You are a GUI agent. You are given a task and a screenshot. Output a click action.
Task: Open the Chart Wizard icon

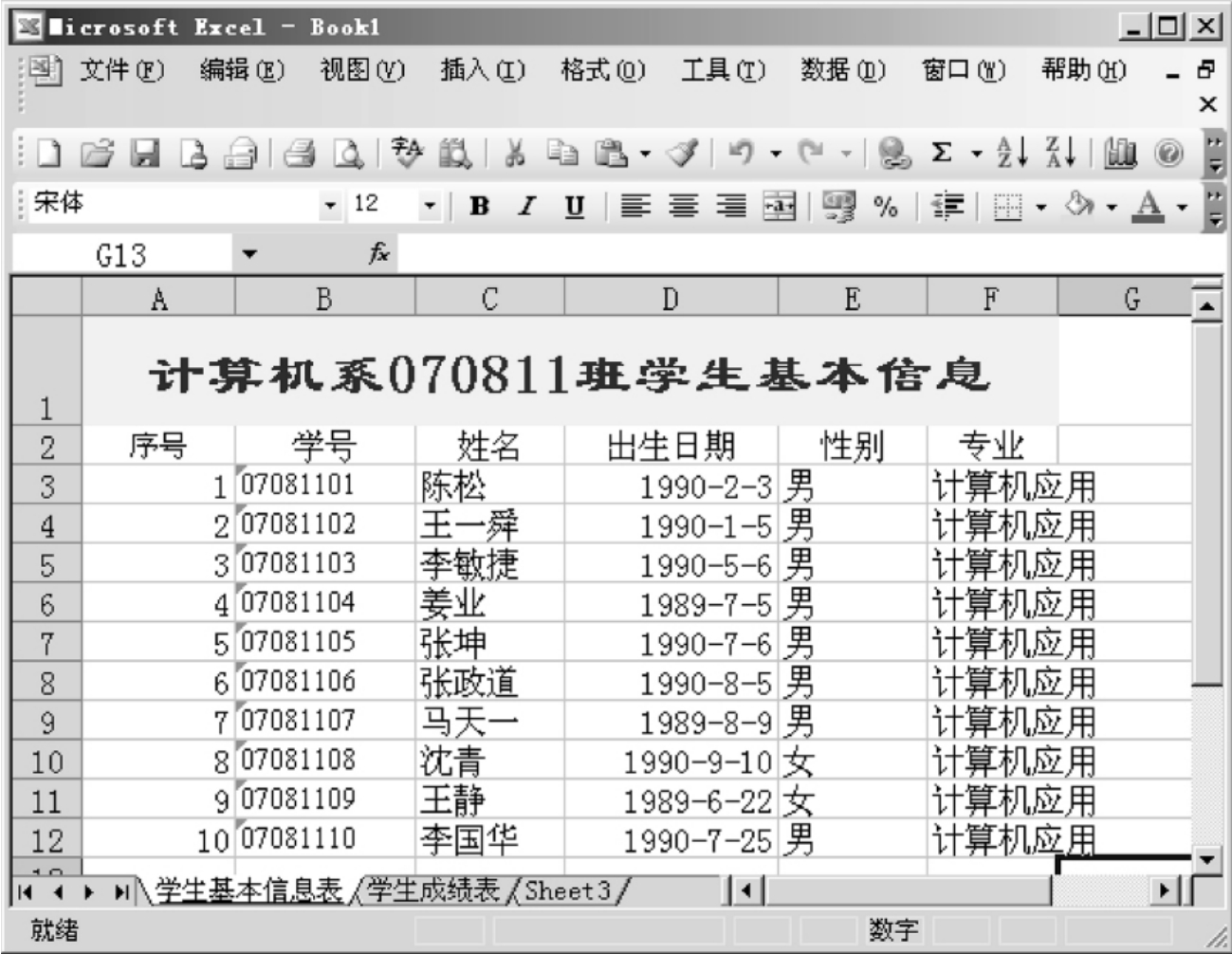coord(1119,153)
